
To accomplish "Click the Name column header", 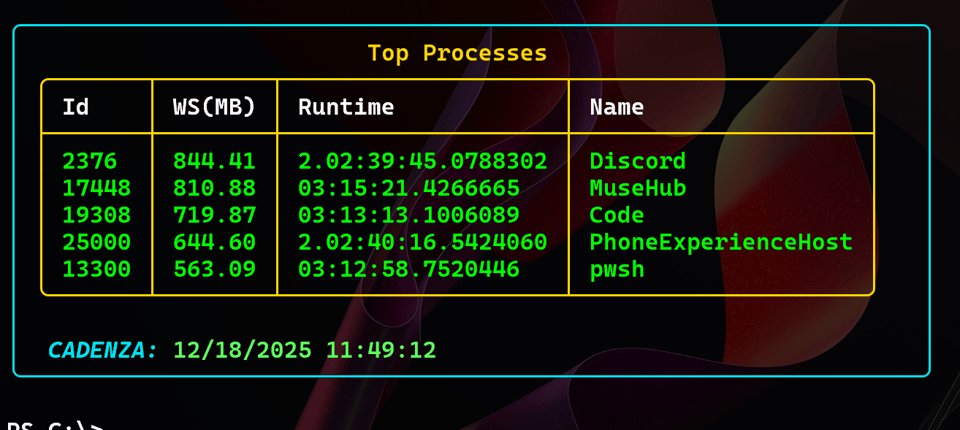I will pyautogui.click(x=616, y=107).
